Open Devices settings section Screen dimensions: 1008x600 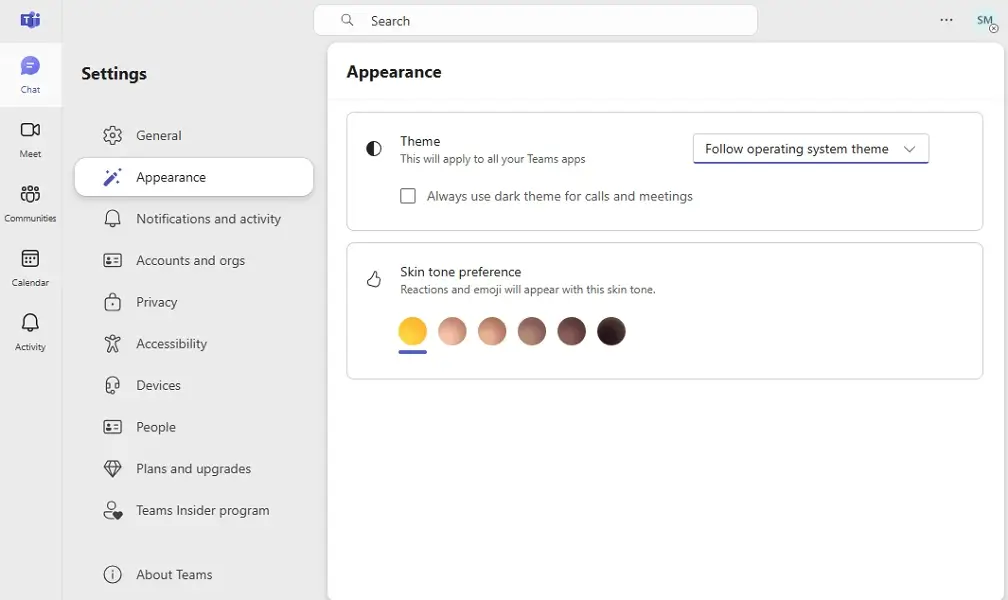[x=194, y=385]
